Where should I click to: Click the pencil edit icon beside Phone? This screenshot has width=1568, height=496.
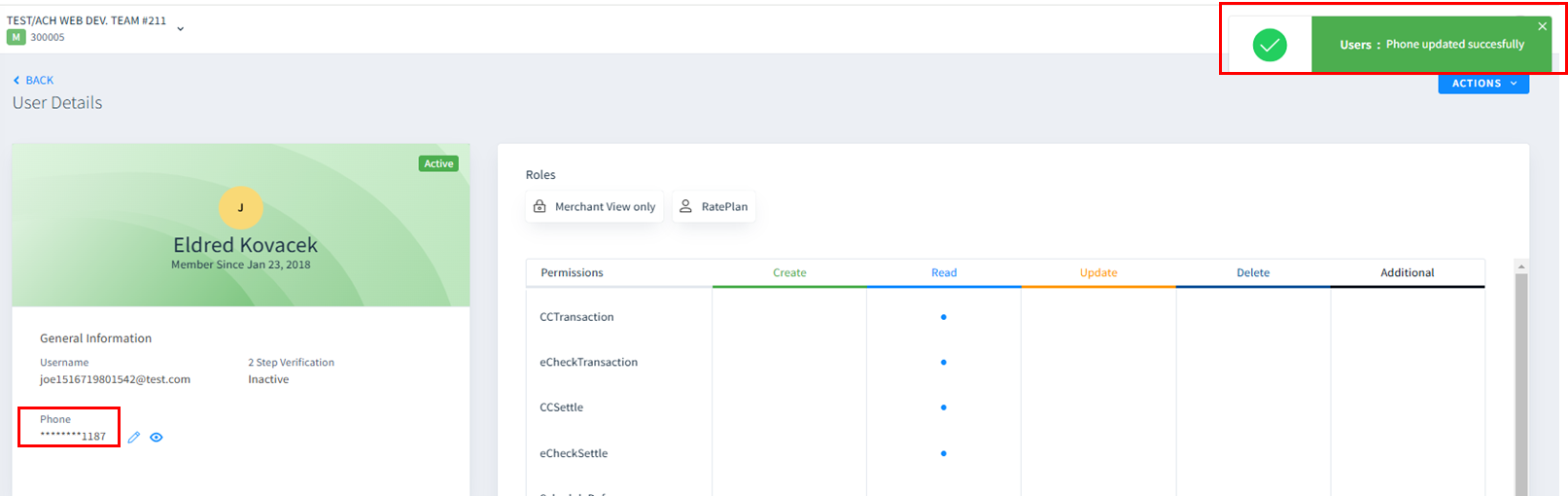[x=134, y=438]
